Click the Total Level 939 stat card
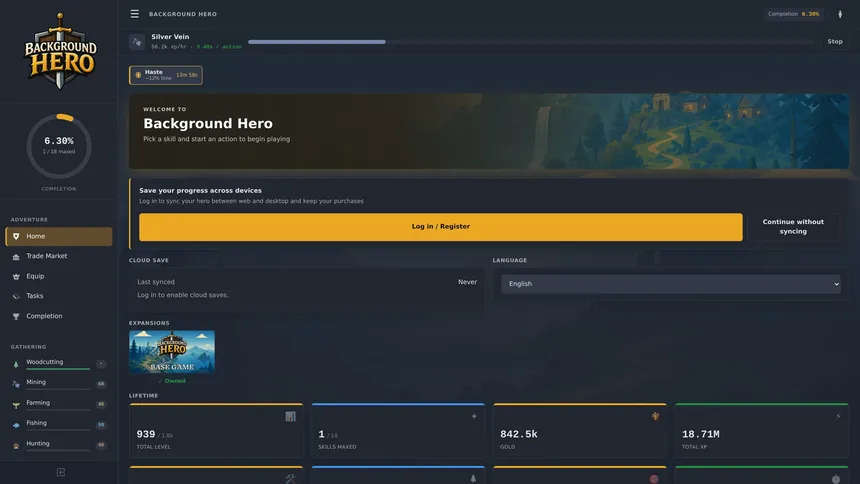Viewport: 860px width, 484px height. coord(216,431)
